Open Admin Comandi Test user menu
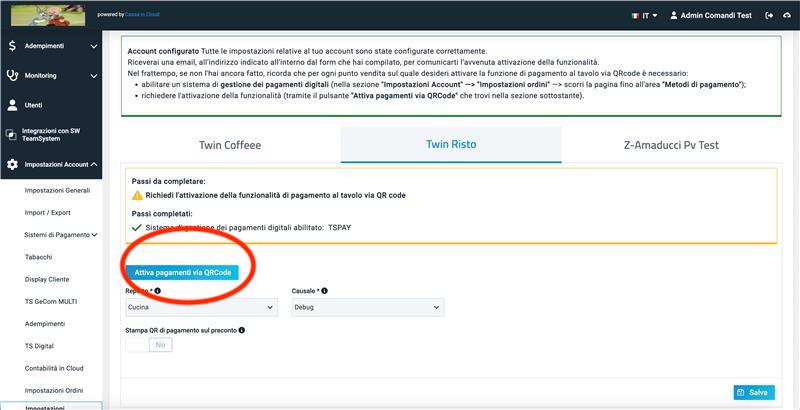This screenshot has height=410, width=800. [711, 16]
